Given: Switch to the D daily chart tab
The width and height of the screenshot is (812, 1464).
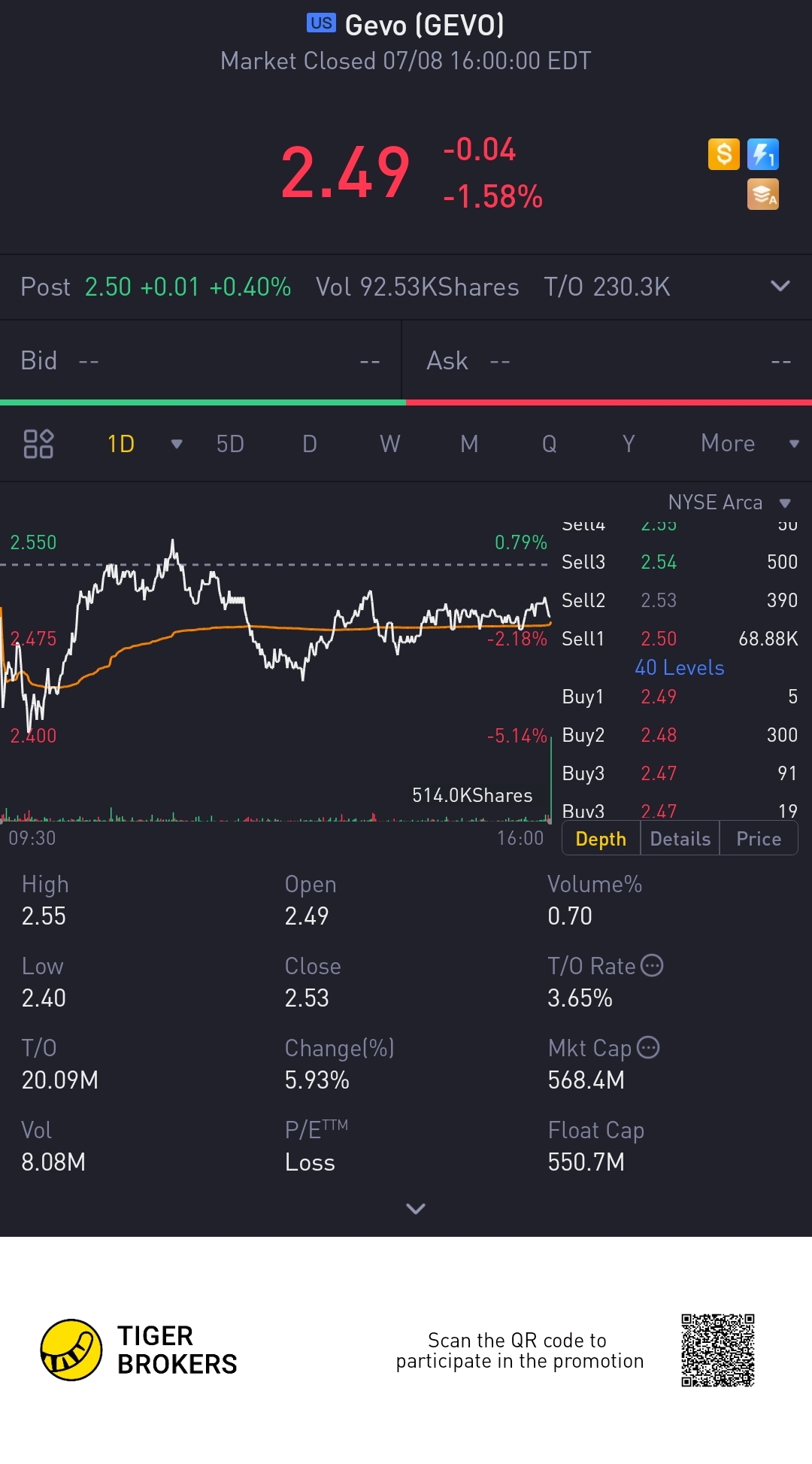Looking at the screenshot, I should pyautogui.click(x=310, y=444).
